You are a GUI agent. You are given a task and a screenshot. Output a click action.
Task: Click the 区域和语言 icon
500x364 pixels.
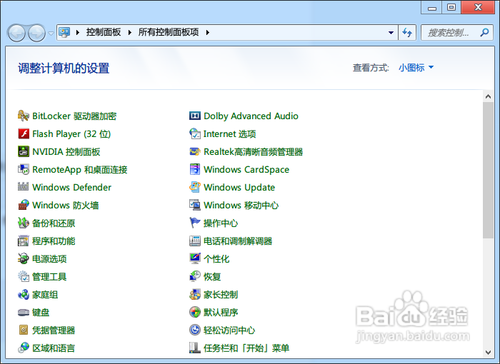23,348
